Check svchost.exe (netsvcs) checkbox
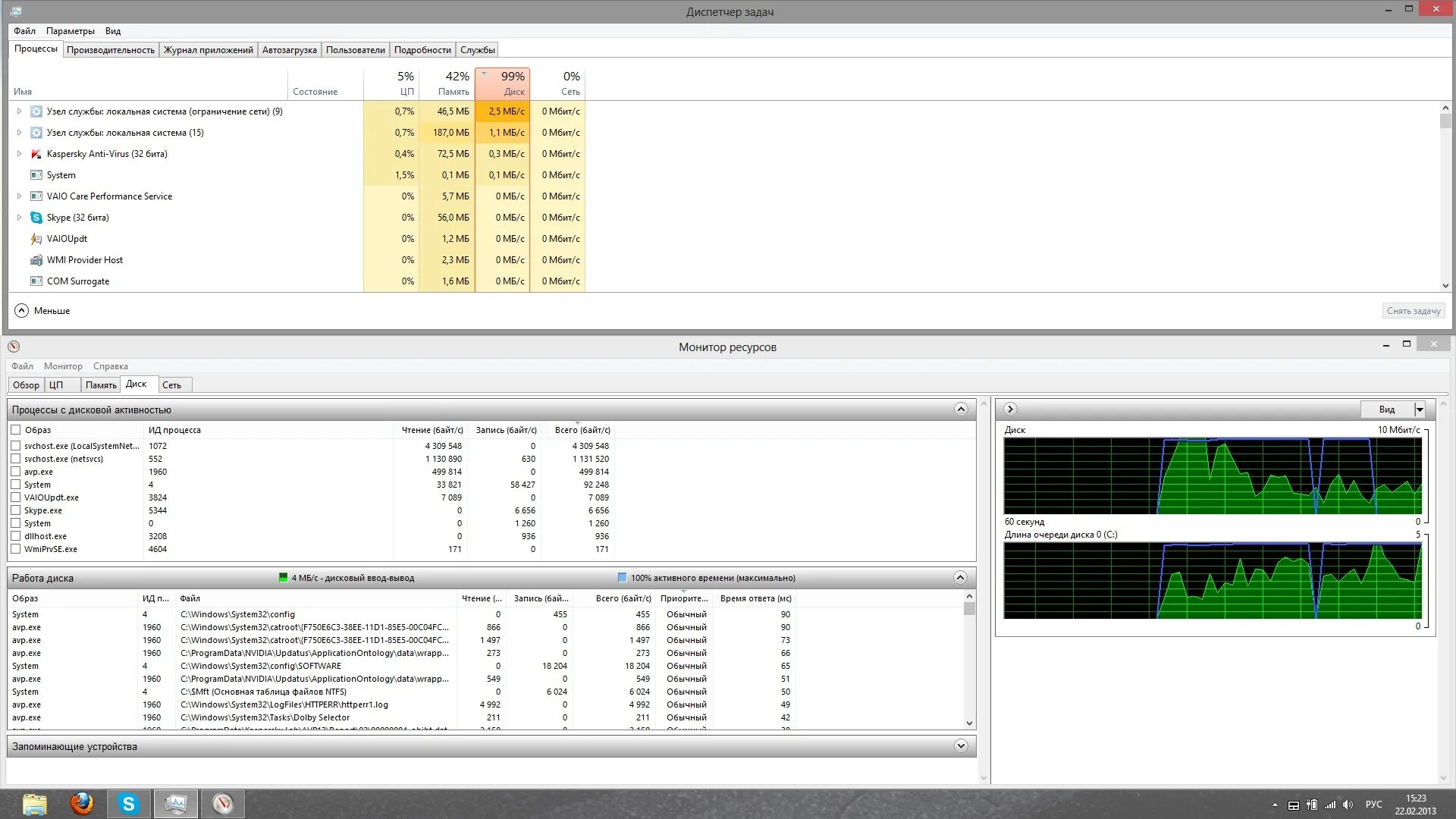1456x819 pixels. [15, 459]
